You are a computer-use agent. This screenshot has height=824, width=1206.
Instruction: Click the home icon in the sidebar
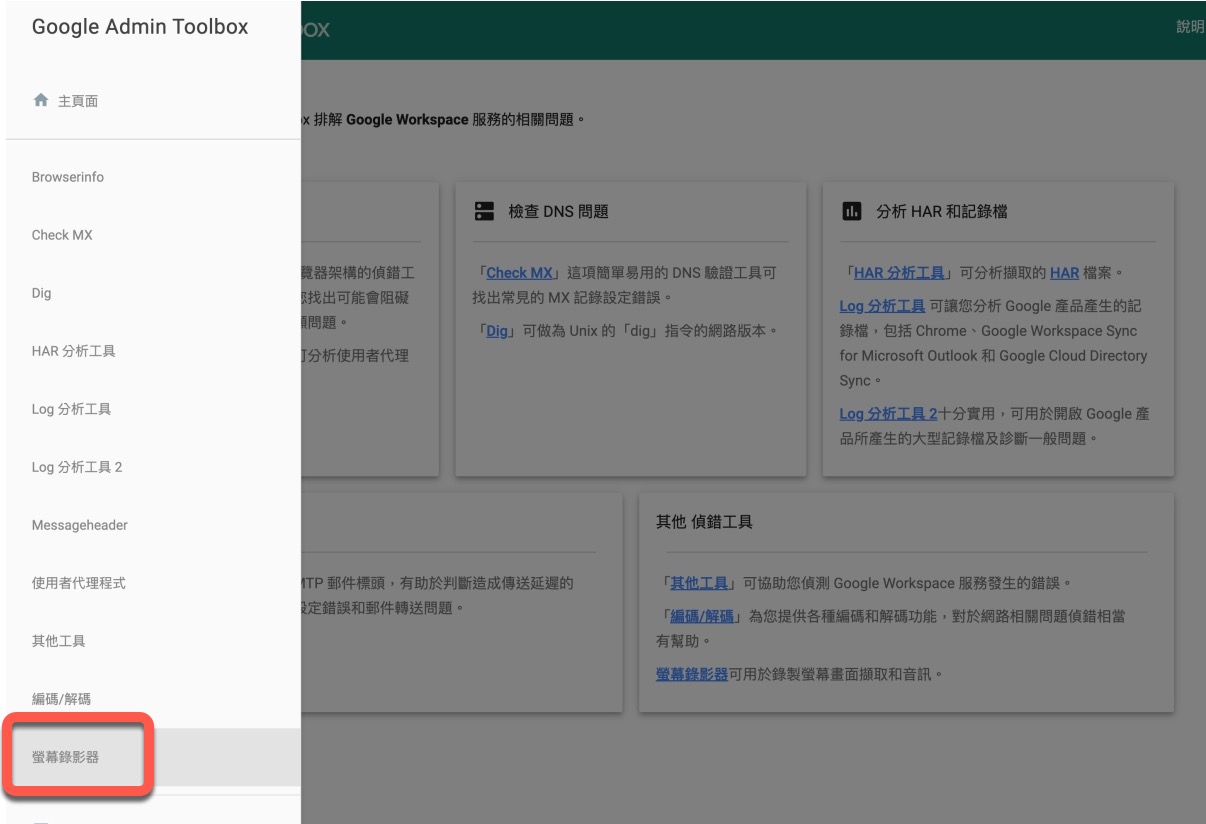[x=41, y=101]
